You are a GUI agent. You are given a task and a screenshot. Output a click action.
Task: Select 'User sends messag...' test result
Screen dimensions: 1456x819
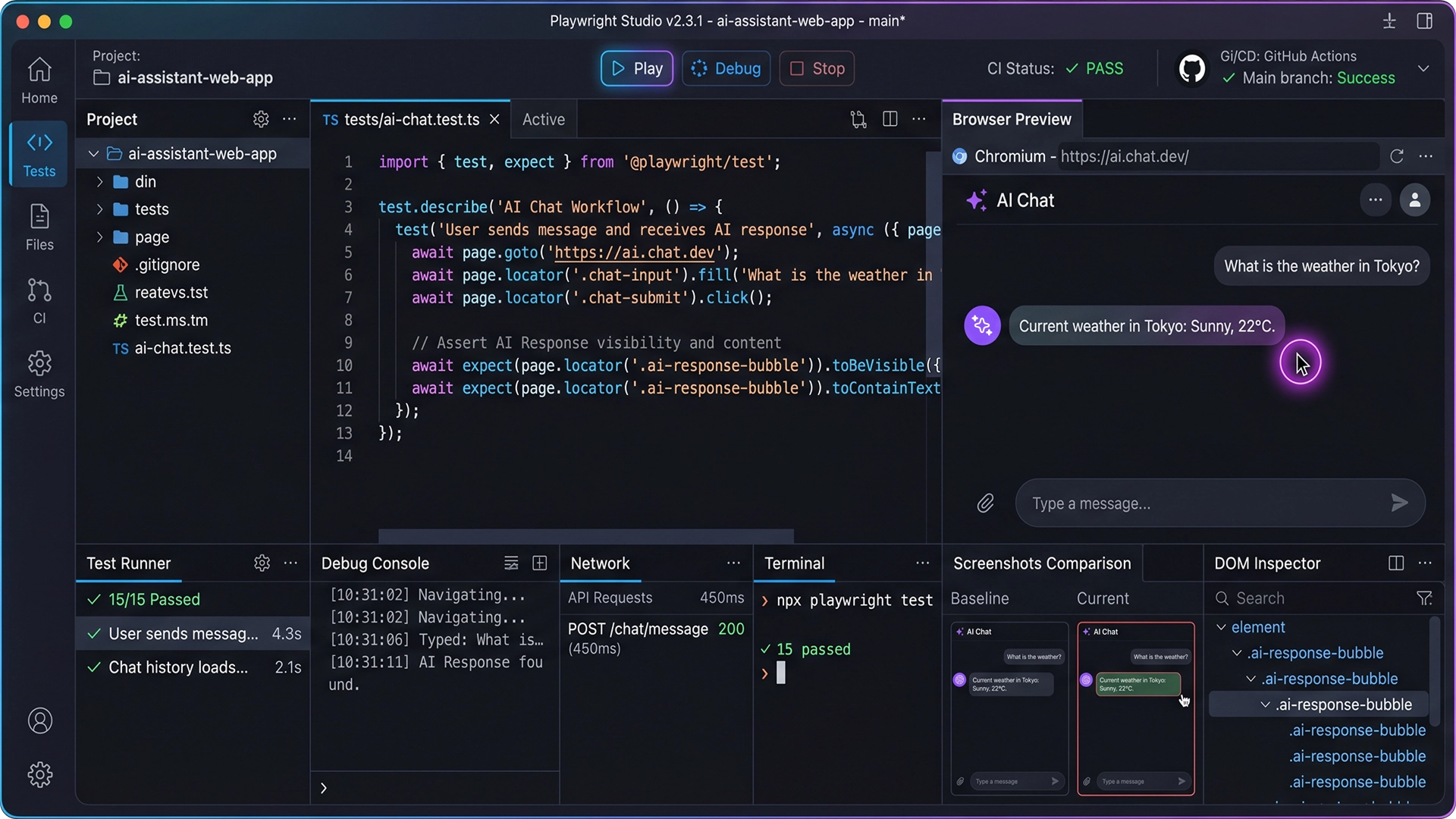click(193, 633)
